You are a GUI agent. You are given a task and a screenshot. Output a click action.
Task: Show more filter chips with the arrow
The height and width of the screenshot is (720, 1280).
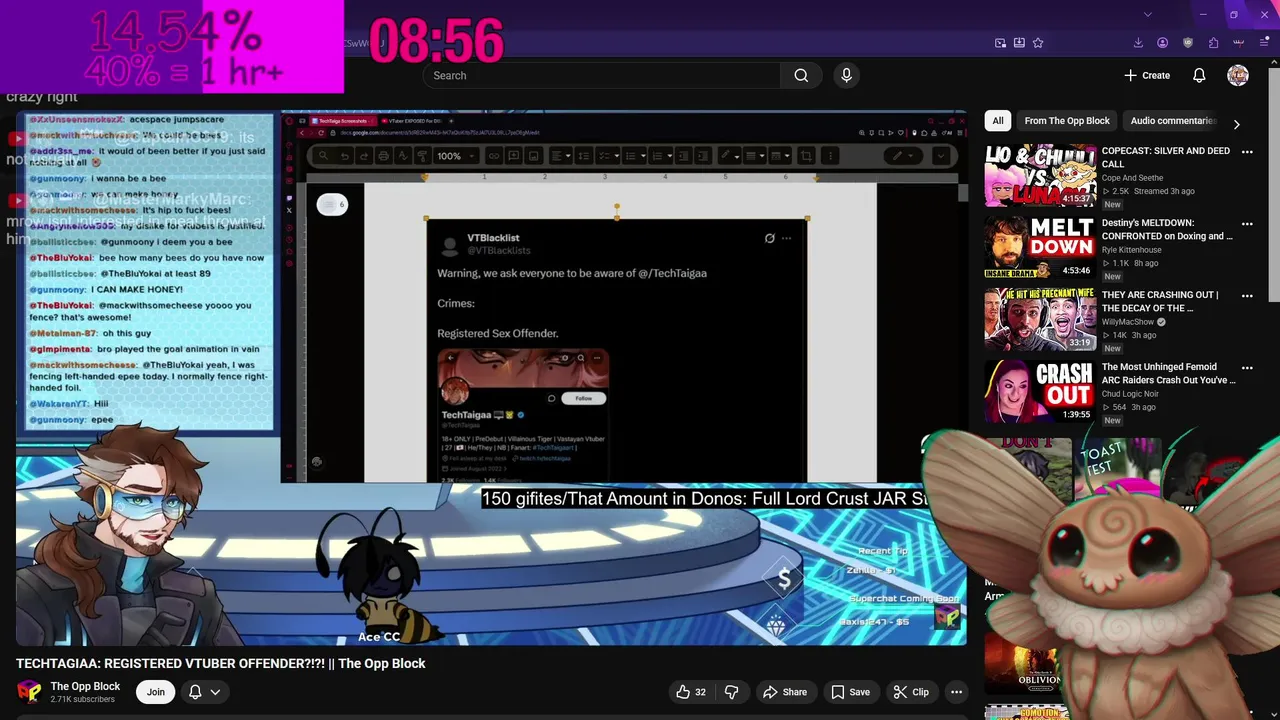pyautogui.click(x=1236, y=124)
